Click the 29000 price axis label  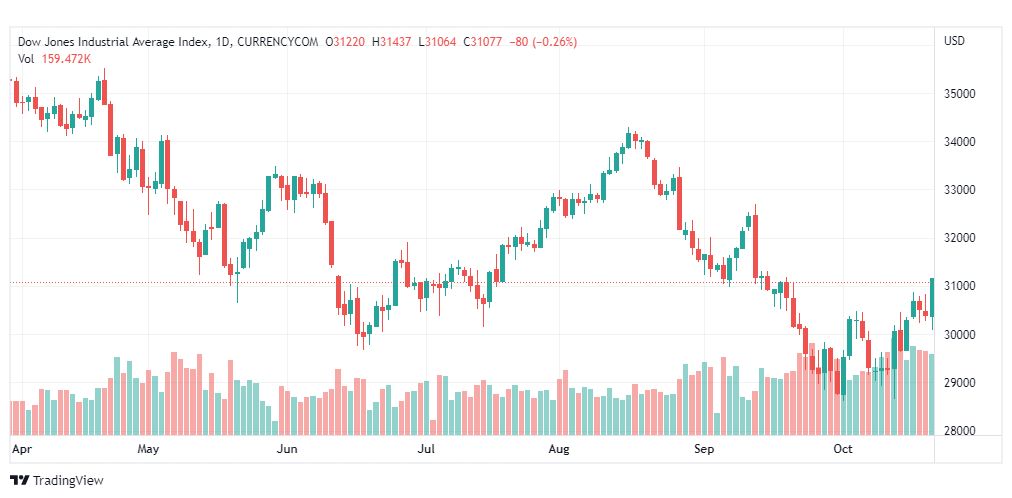click(x=959, y=383)
